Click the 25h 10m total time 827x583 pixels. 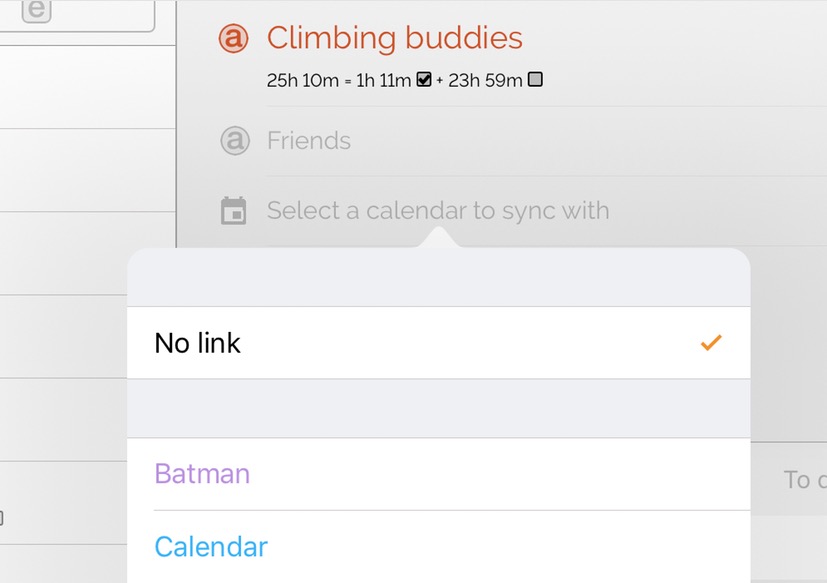click(303, 80)
